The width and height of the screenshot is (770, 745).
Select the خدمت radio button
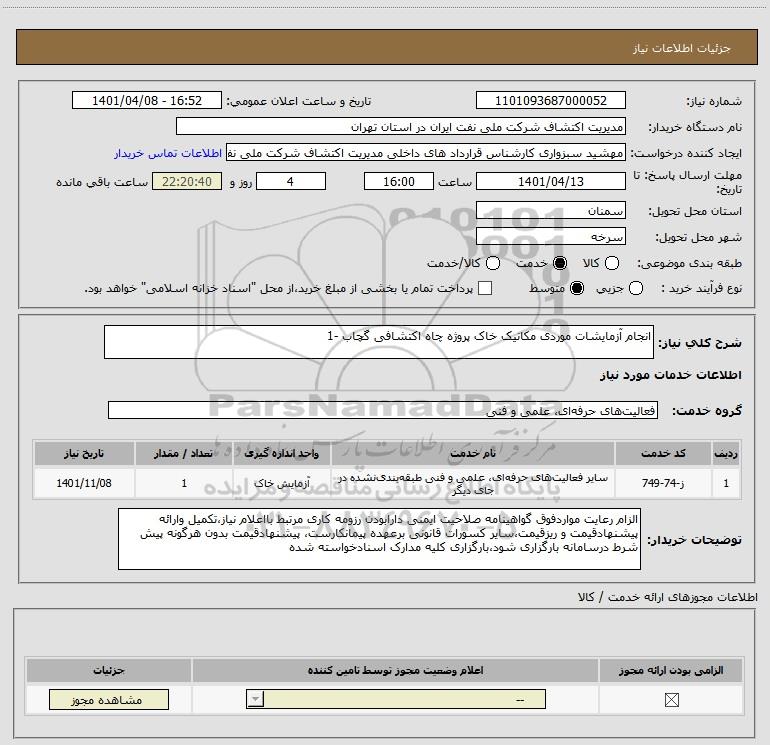(x=560, y=263)
